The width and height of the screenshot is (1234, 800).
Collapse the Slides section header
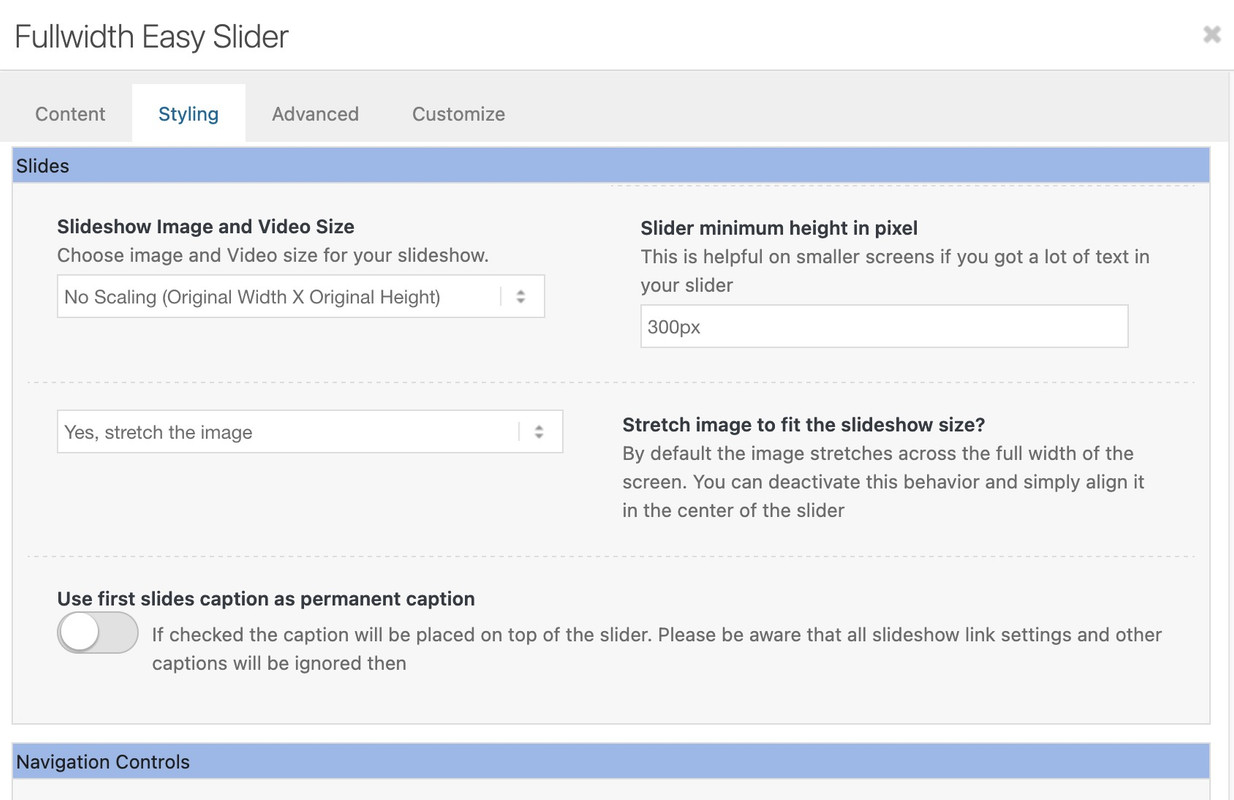pos(610,166)
